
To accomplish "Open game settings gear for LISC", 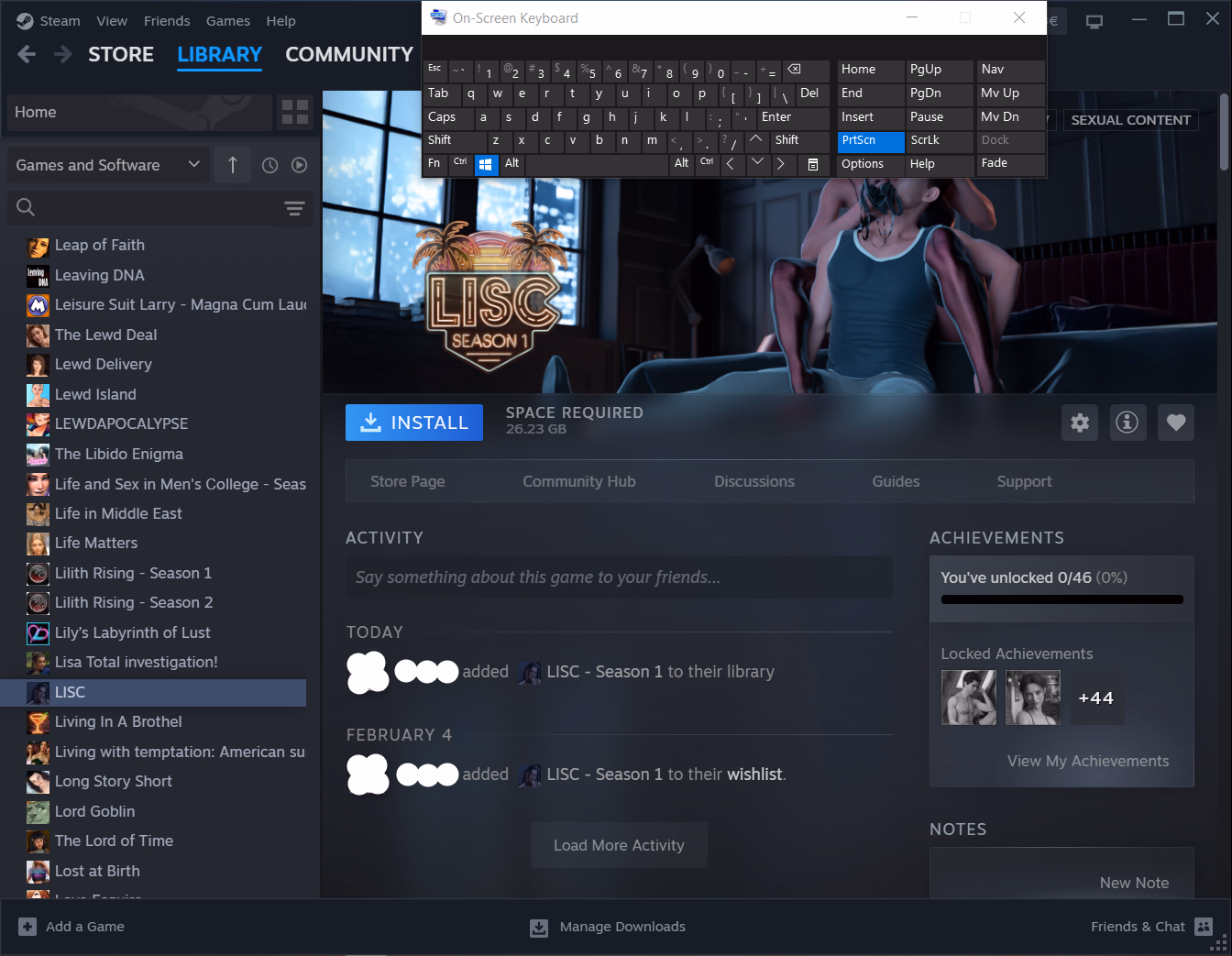I will 1080,423.
